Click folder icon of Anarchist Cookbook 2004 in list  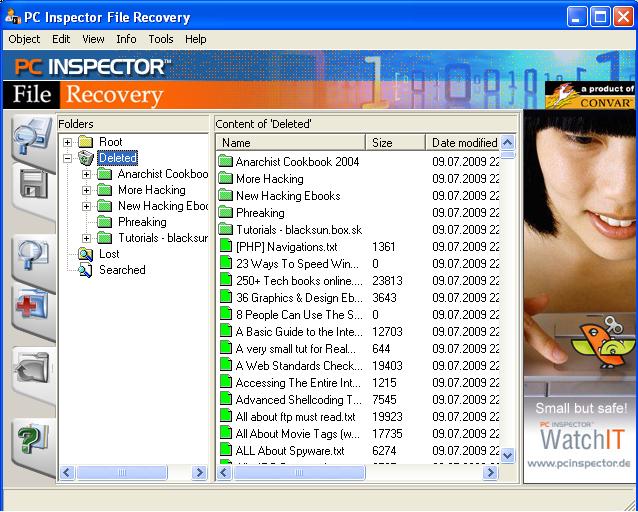pyautogui.click(x=225, y=162)
